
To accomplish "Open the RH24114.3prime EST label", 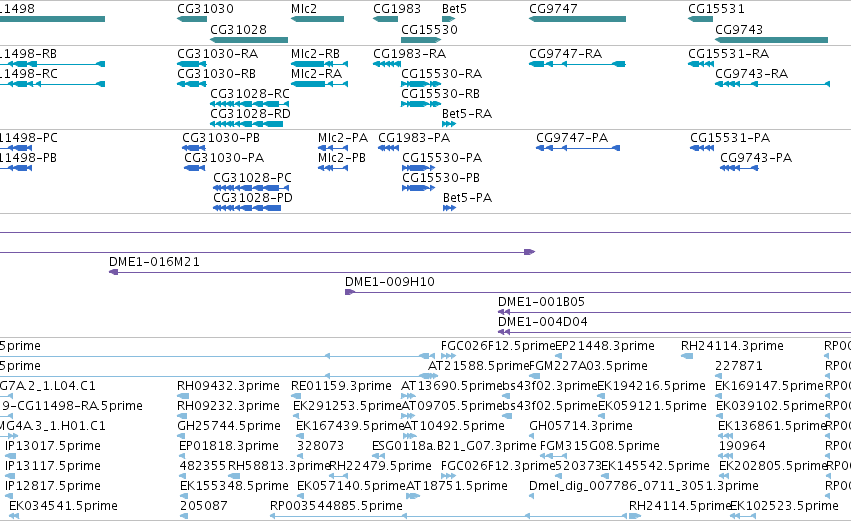I will click(733, 346).
